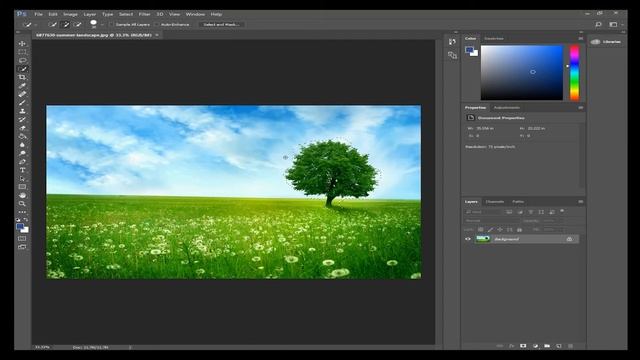Click Add layer mask icon at panel bottom
Screen dimensions: 640x360
pyautogui.click(x=523, y=346)
